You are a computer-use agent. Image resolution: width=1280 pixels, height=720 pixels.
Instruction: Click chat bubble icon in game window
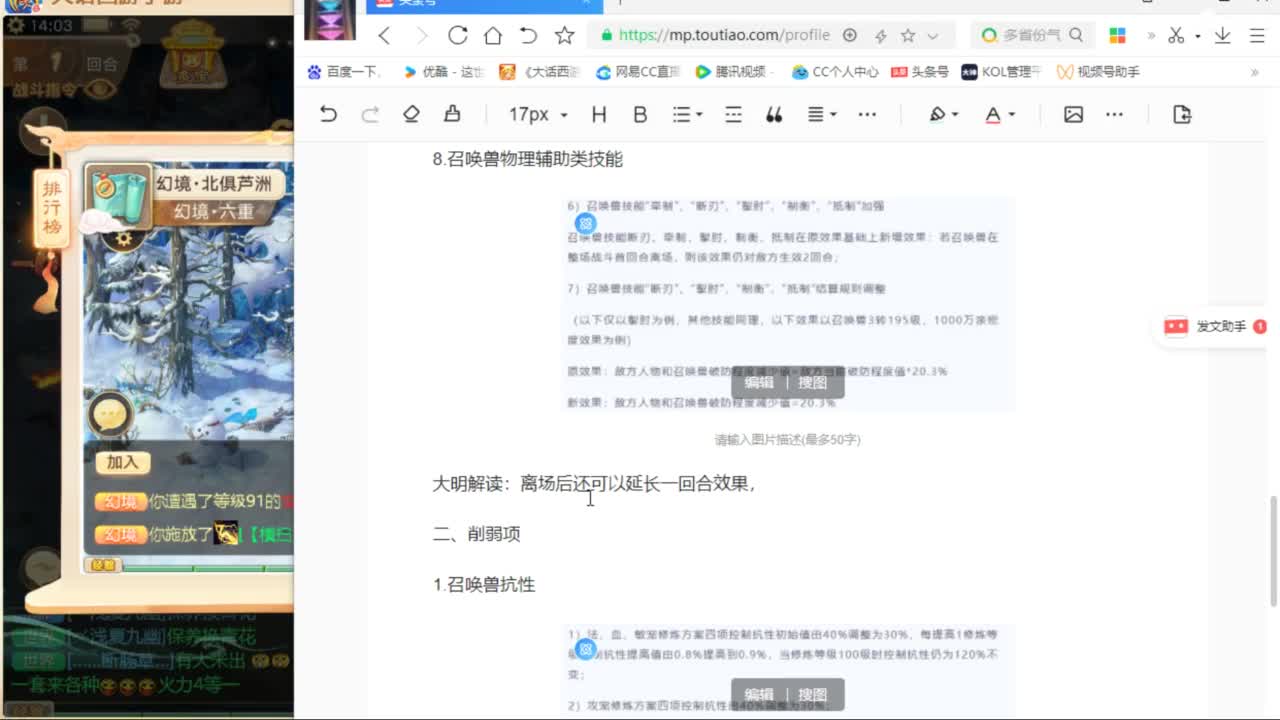click(x=110, y=415)
